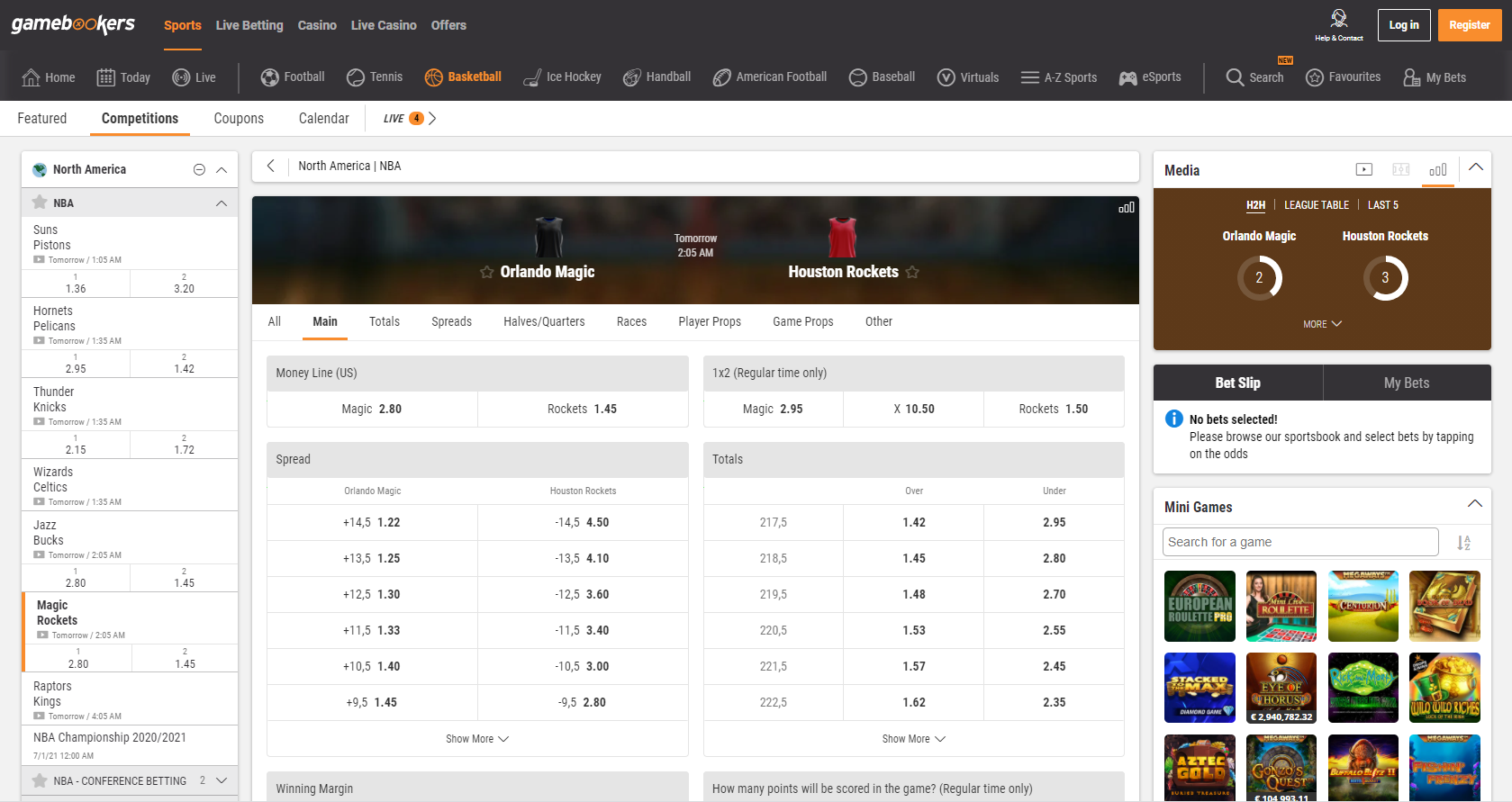Show live video in Media panel
Screen dimensions: 1512x802
[x=1364, y=169]
